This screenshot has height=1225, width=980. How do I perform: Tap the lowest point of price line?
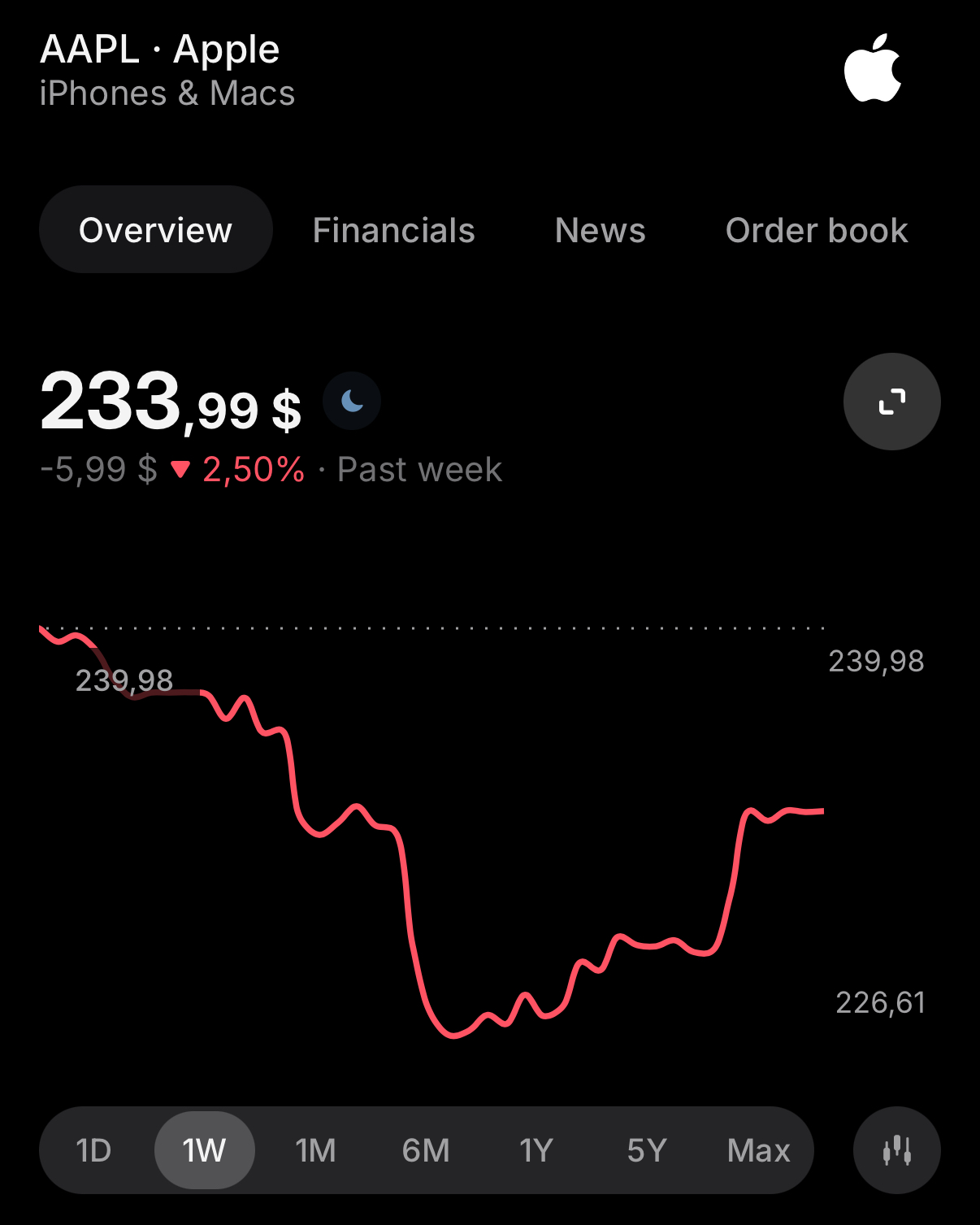(x=453, y=1036)
